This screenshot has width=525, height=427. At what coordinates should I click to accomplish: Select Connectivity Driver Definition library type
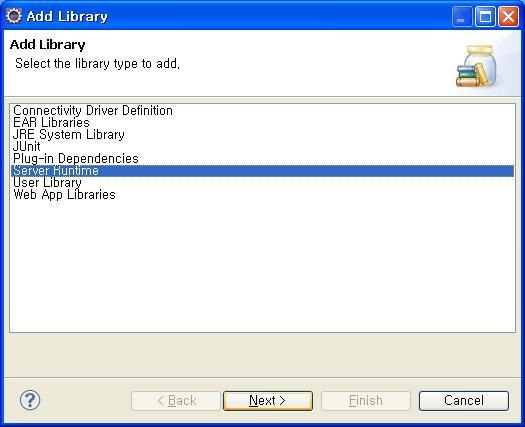coord(93,111)
